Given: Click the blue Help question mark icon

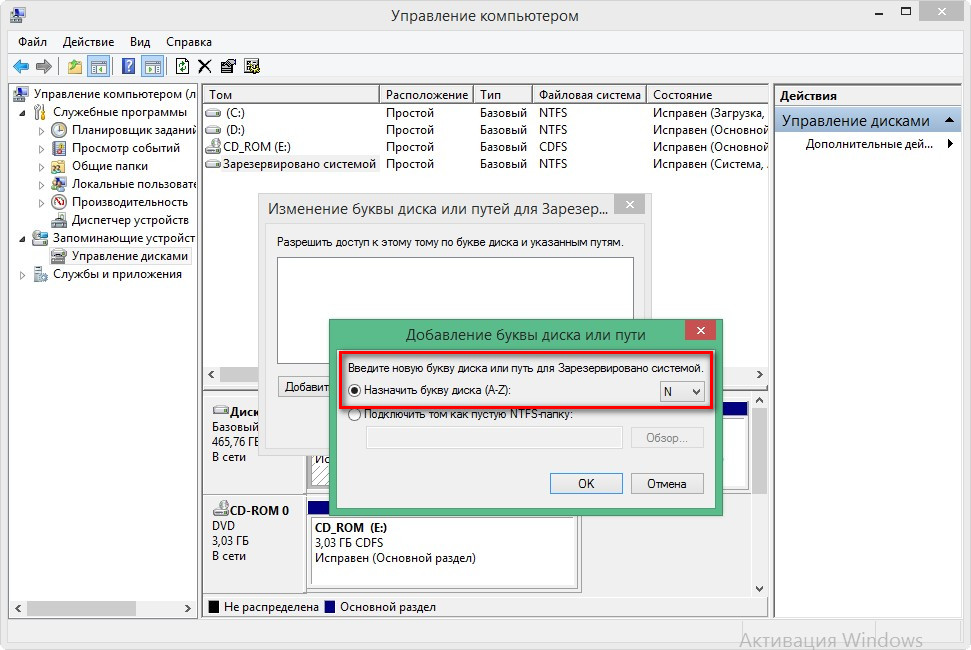Looking at the screenshot, I should (x=128, y=67).
